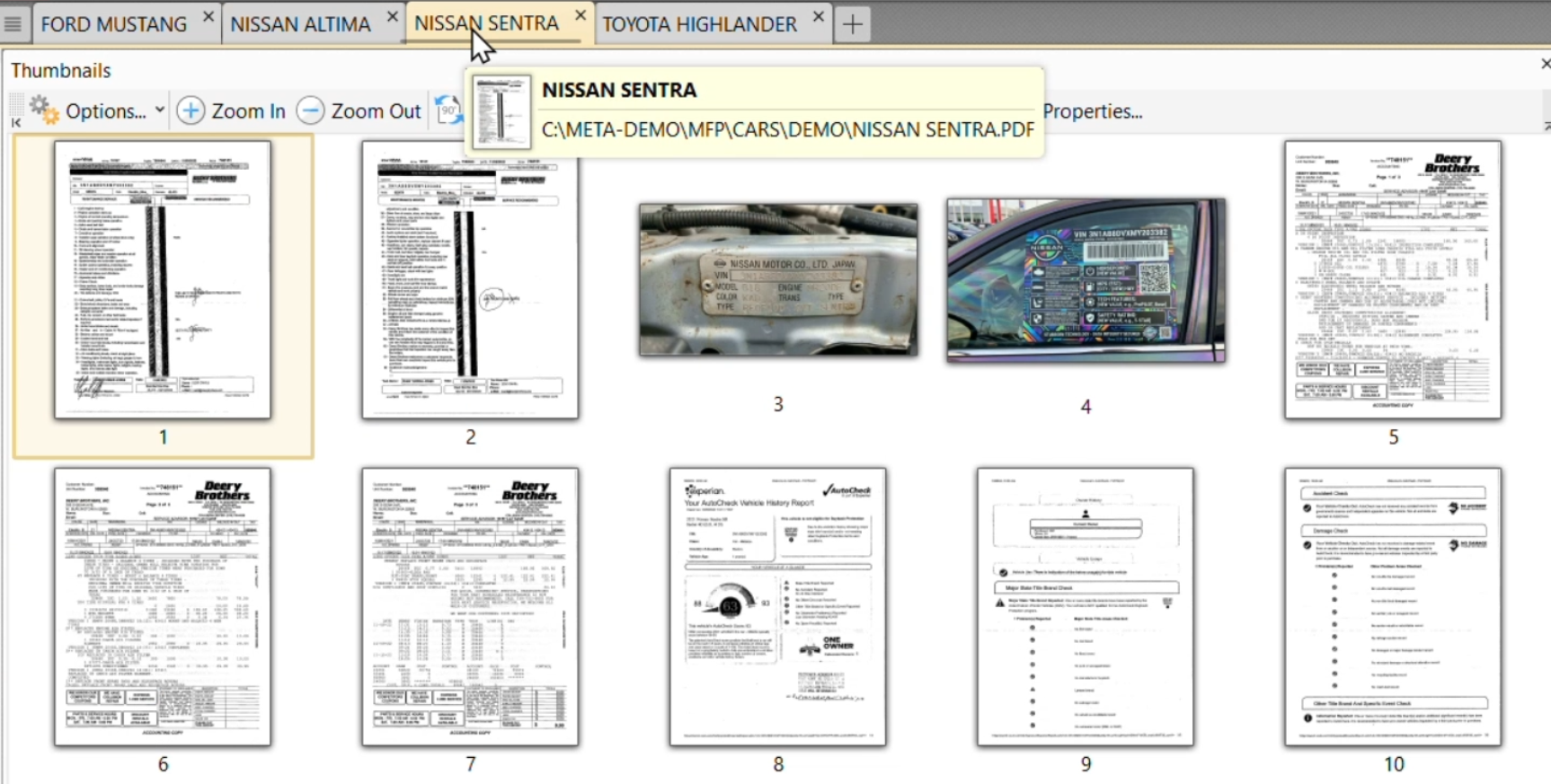
Task: Select page 9 thumbnail
Action: pos(1086,606)
